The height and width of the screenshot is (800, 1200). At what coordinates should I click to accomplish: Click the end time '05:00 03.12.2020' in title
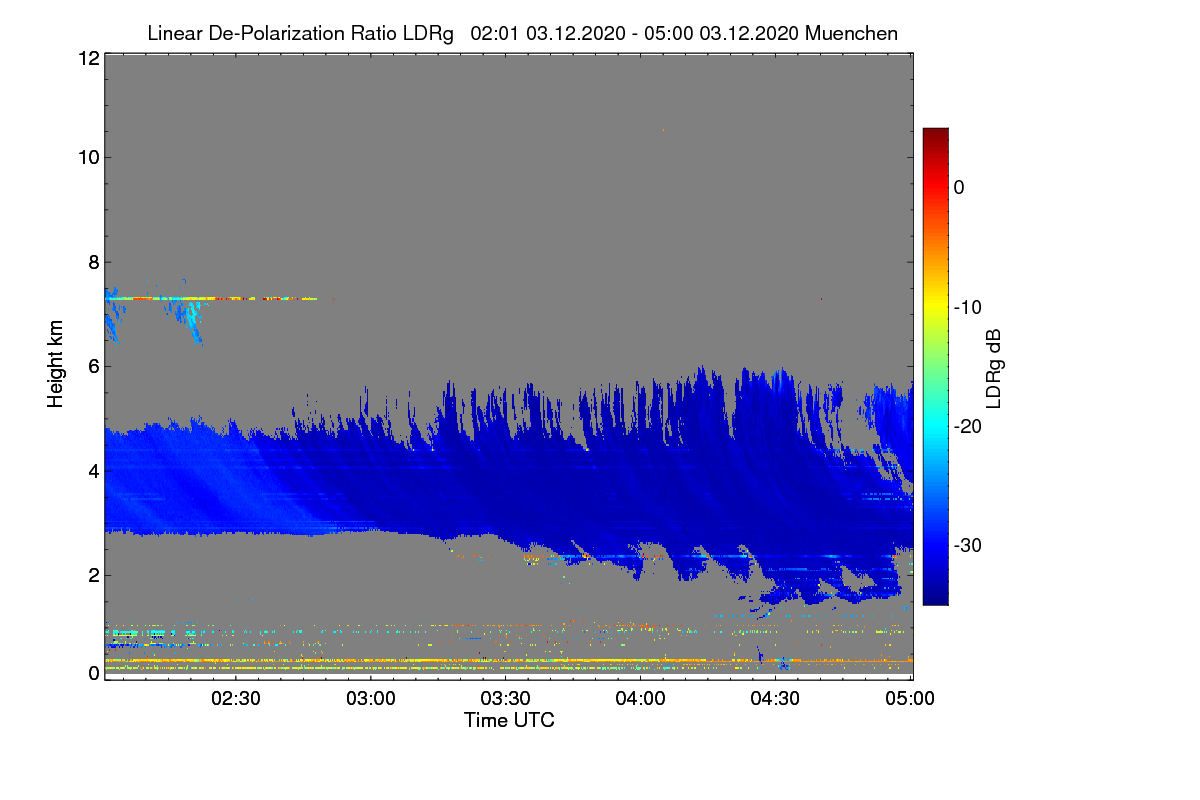pos(723,34)
